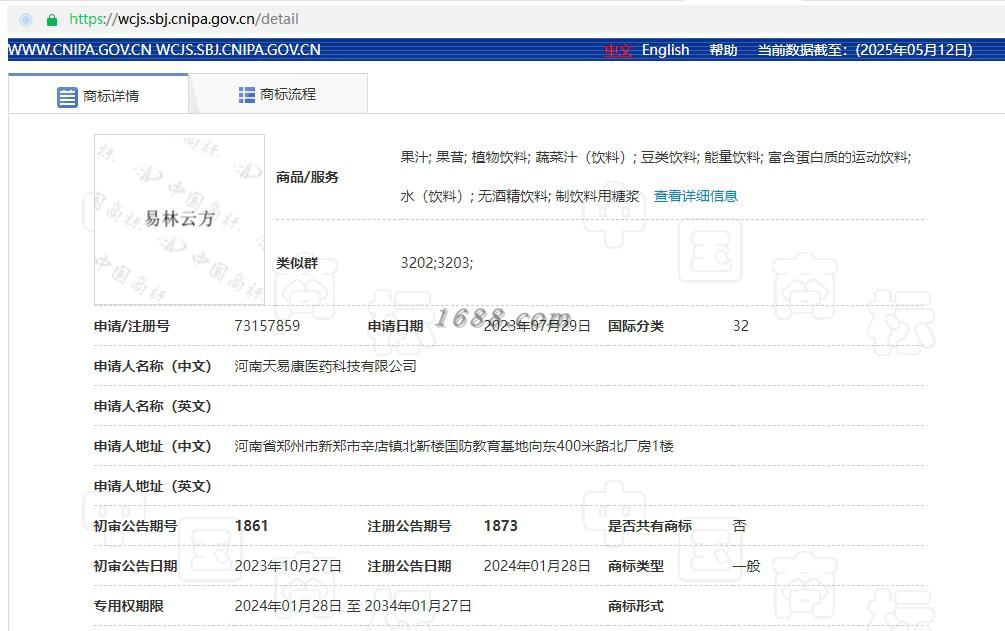Click the 商标流程 tab list icon
This screenshot has height=631, width=1005.
[247, 95]
